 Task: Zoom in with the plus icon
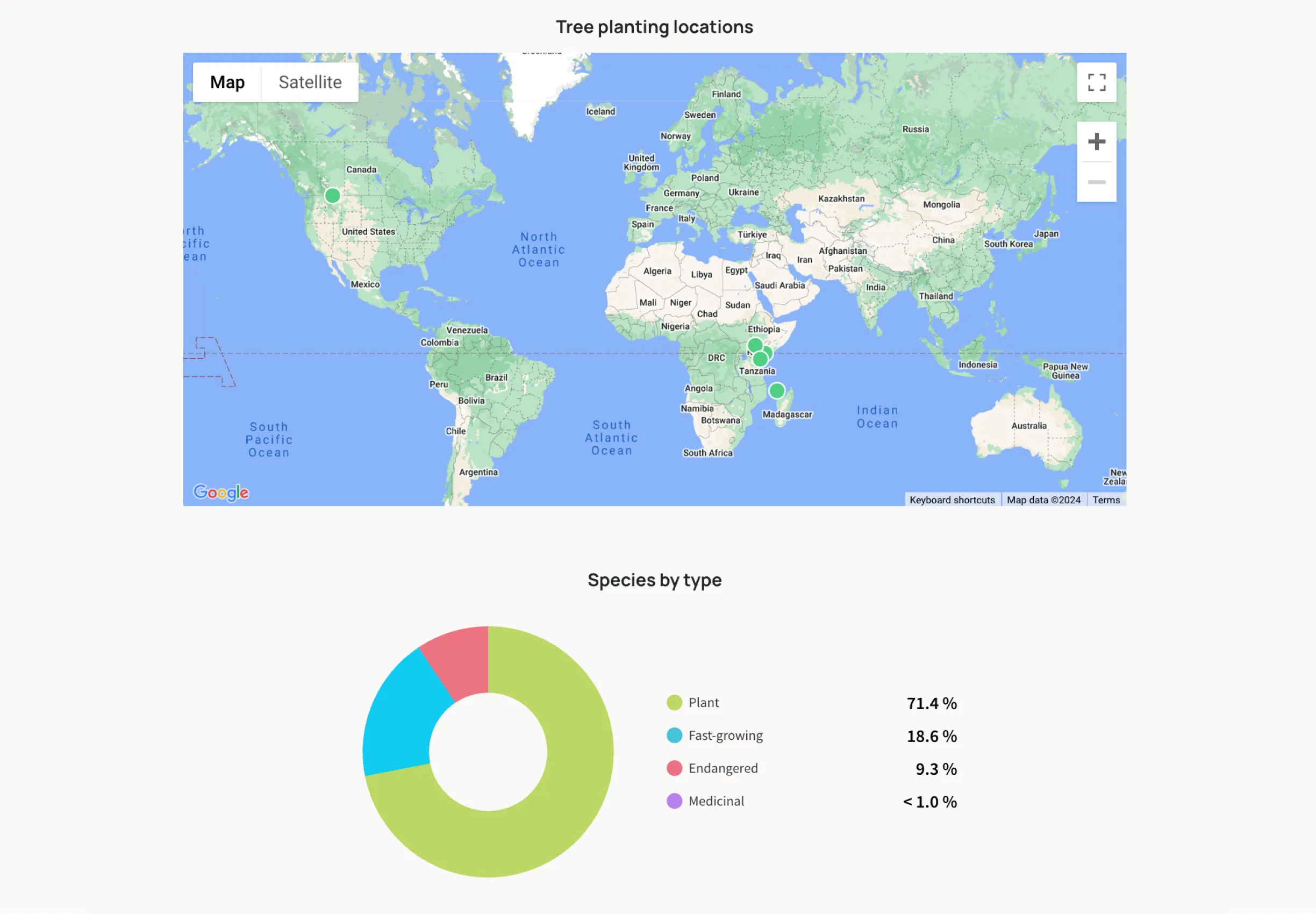click(x=1096, y=141)
